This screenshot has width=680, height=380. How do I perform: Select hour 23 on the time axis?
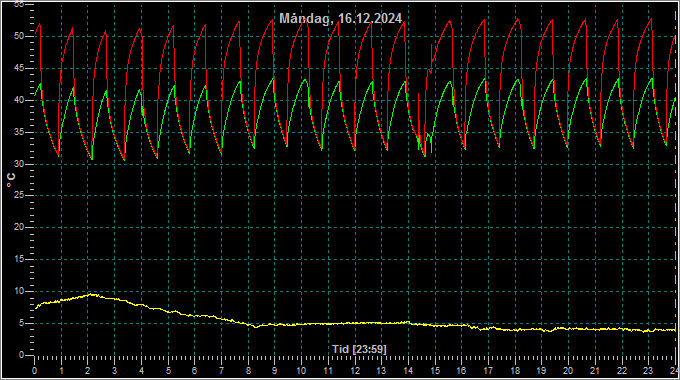[x=648, y=371]
